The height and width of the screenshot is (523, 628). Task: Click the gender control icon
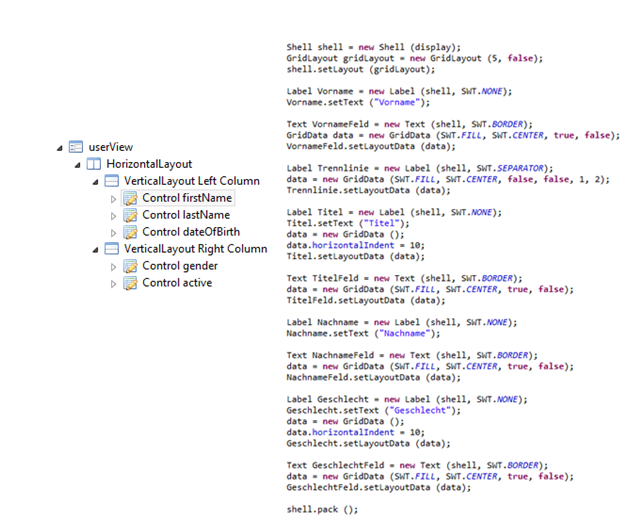[130, 266]
